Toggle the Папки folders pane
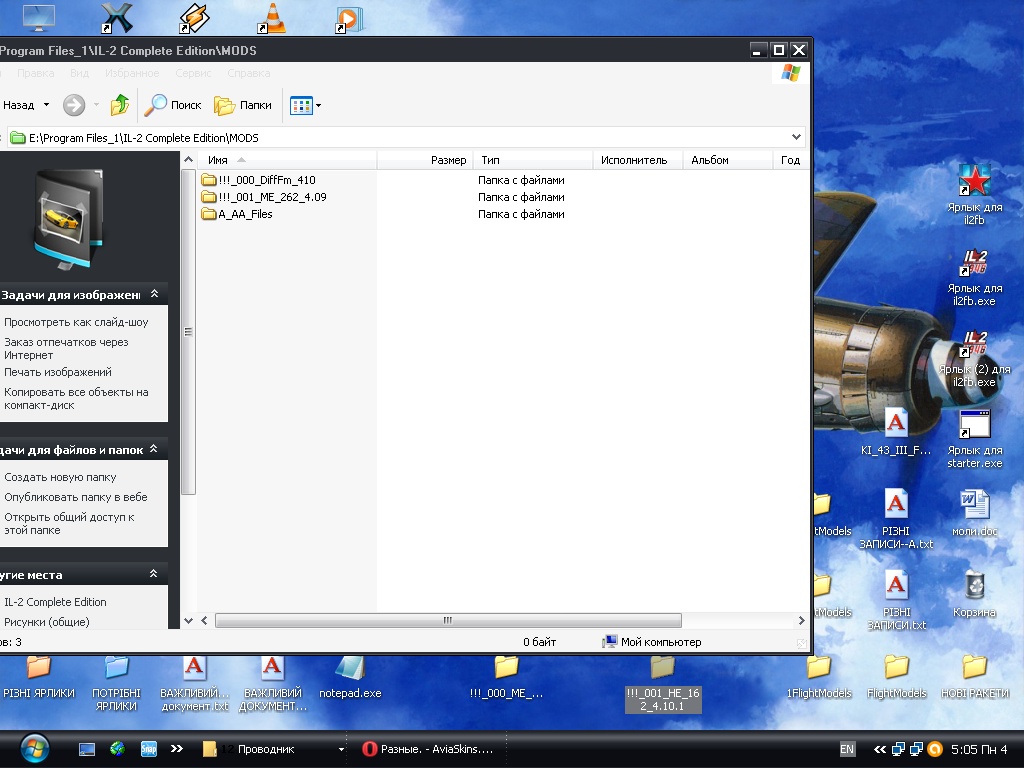Image resolution: width=1024 pixels, height=768 pixels. point(243,105)
